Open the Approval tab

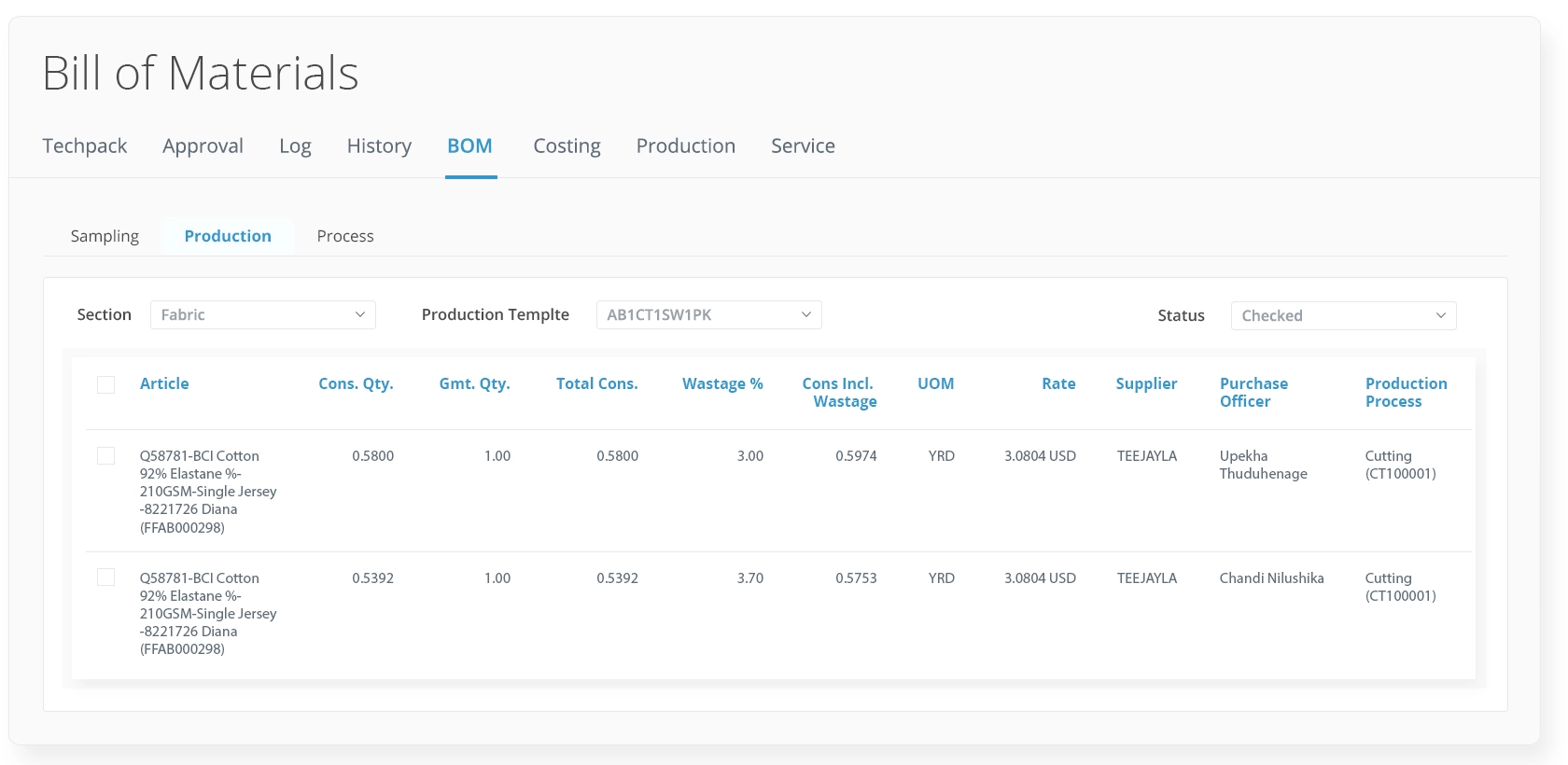click(x=203, y=146)
